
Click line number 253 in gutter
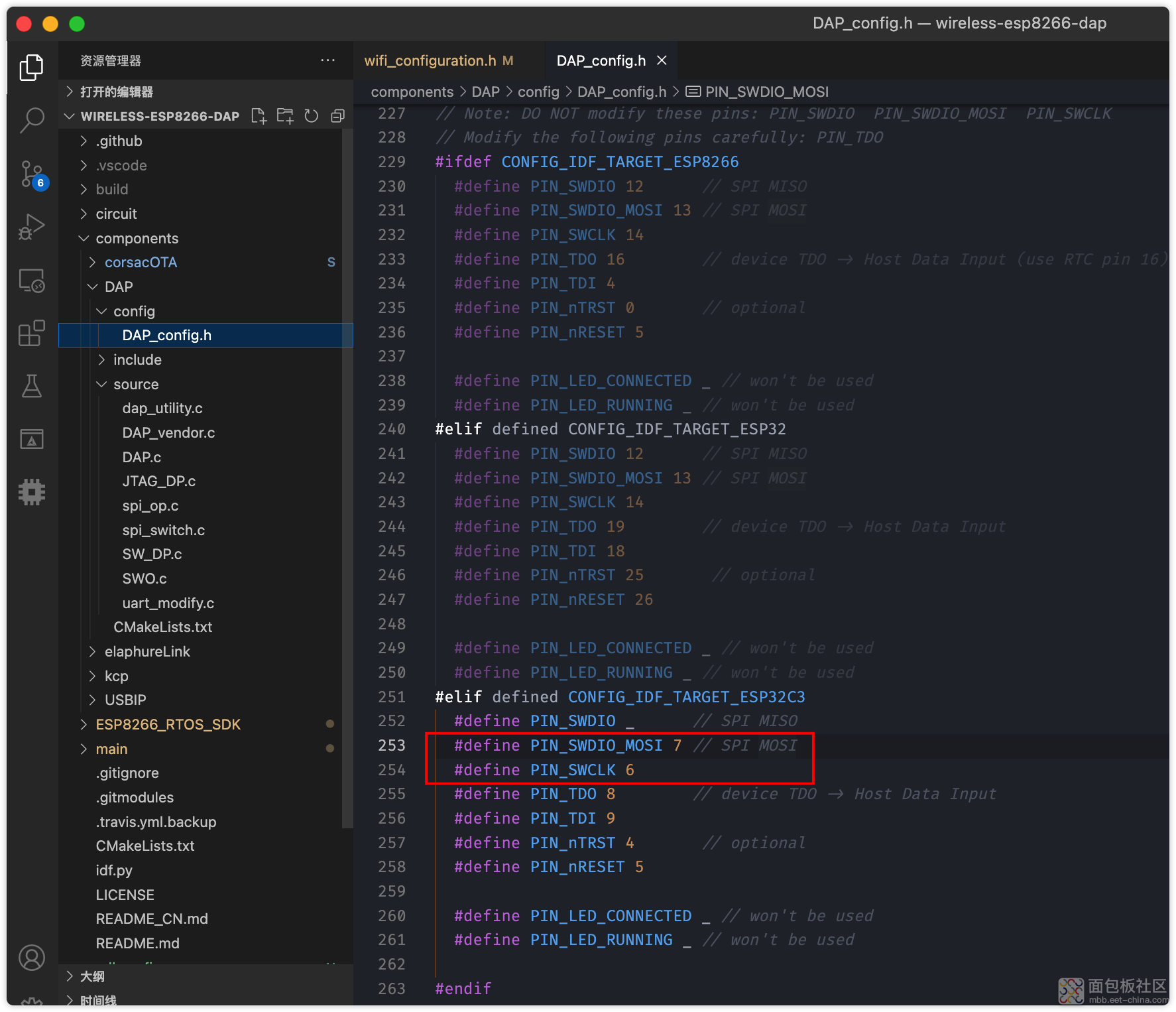[391, 745]
